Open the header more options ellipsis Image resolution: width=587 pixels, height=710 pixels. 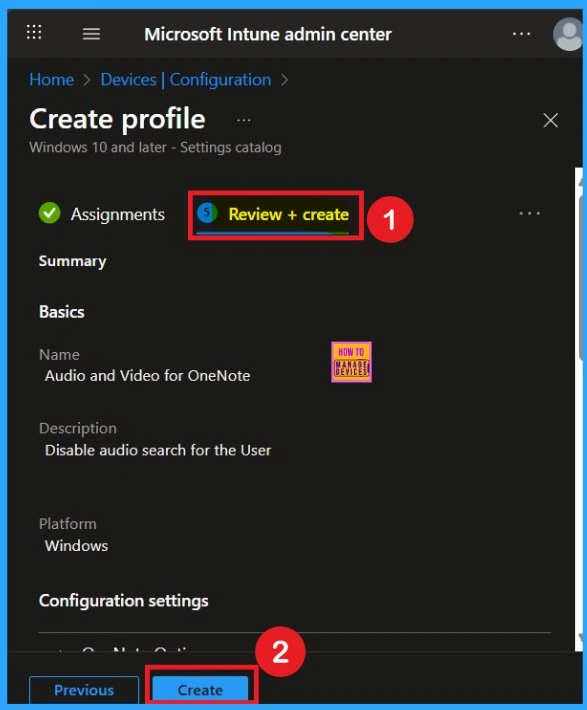click(x=521, y=34)
